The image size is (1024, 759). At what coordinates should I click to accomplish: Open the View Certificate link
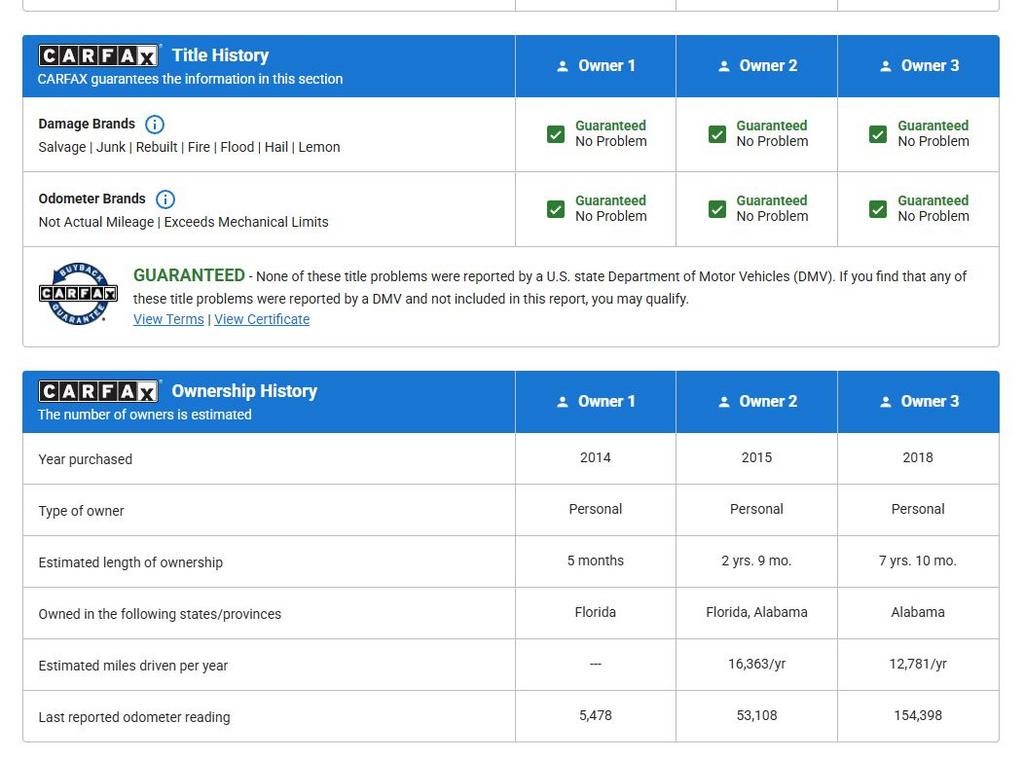pyautogui.click(x=262, y=319)
